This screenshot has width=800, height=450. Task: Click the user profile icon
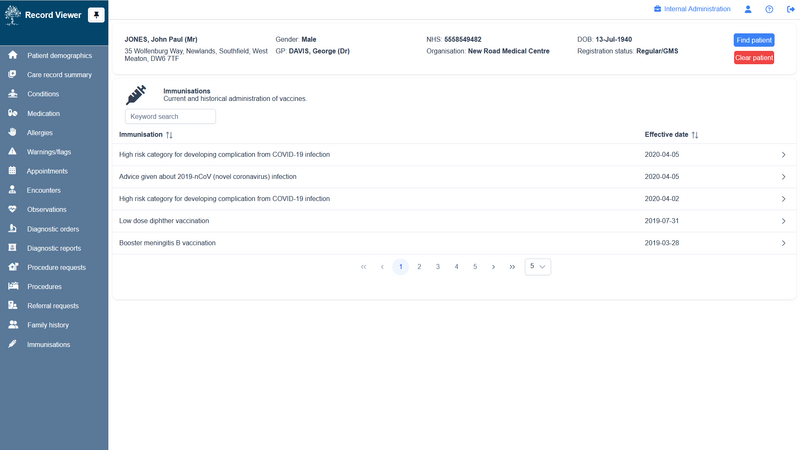pos(748,9)
